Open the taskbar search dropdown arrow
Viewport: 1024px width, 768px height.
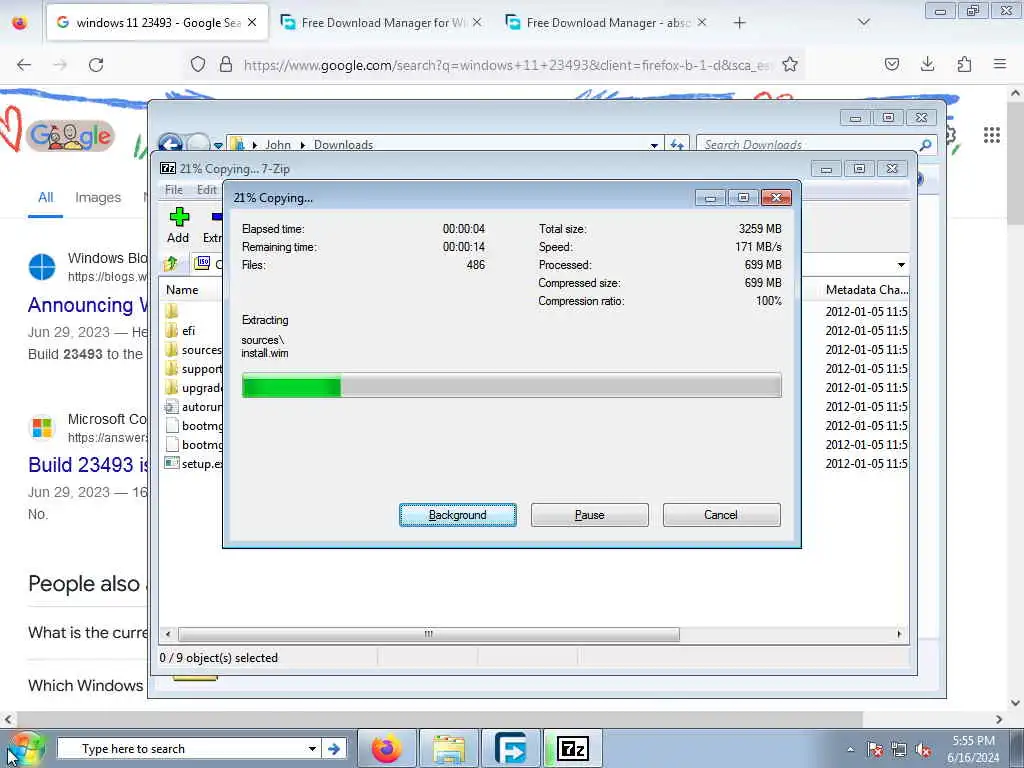pyautogui.click(x=312, y=748)
